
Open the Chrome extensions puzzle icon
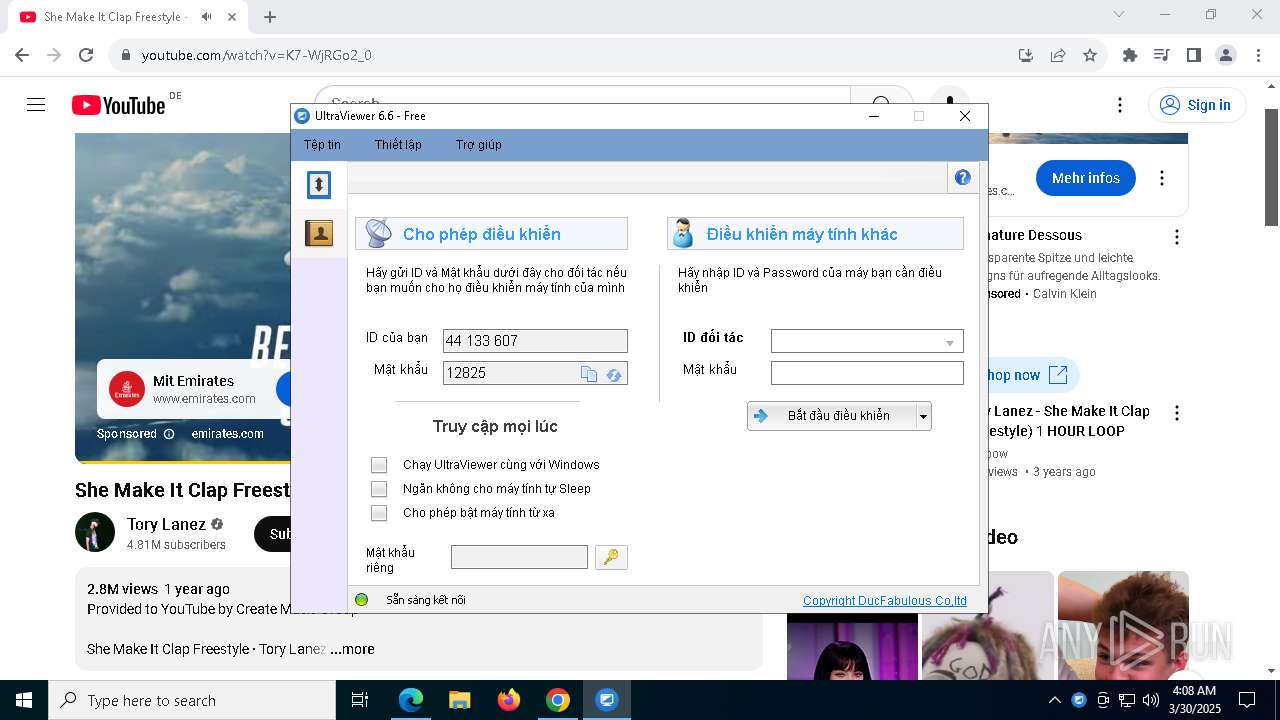pyautogui.click(x=1130, y=55)
